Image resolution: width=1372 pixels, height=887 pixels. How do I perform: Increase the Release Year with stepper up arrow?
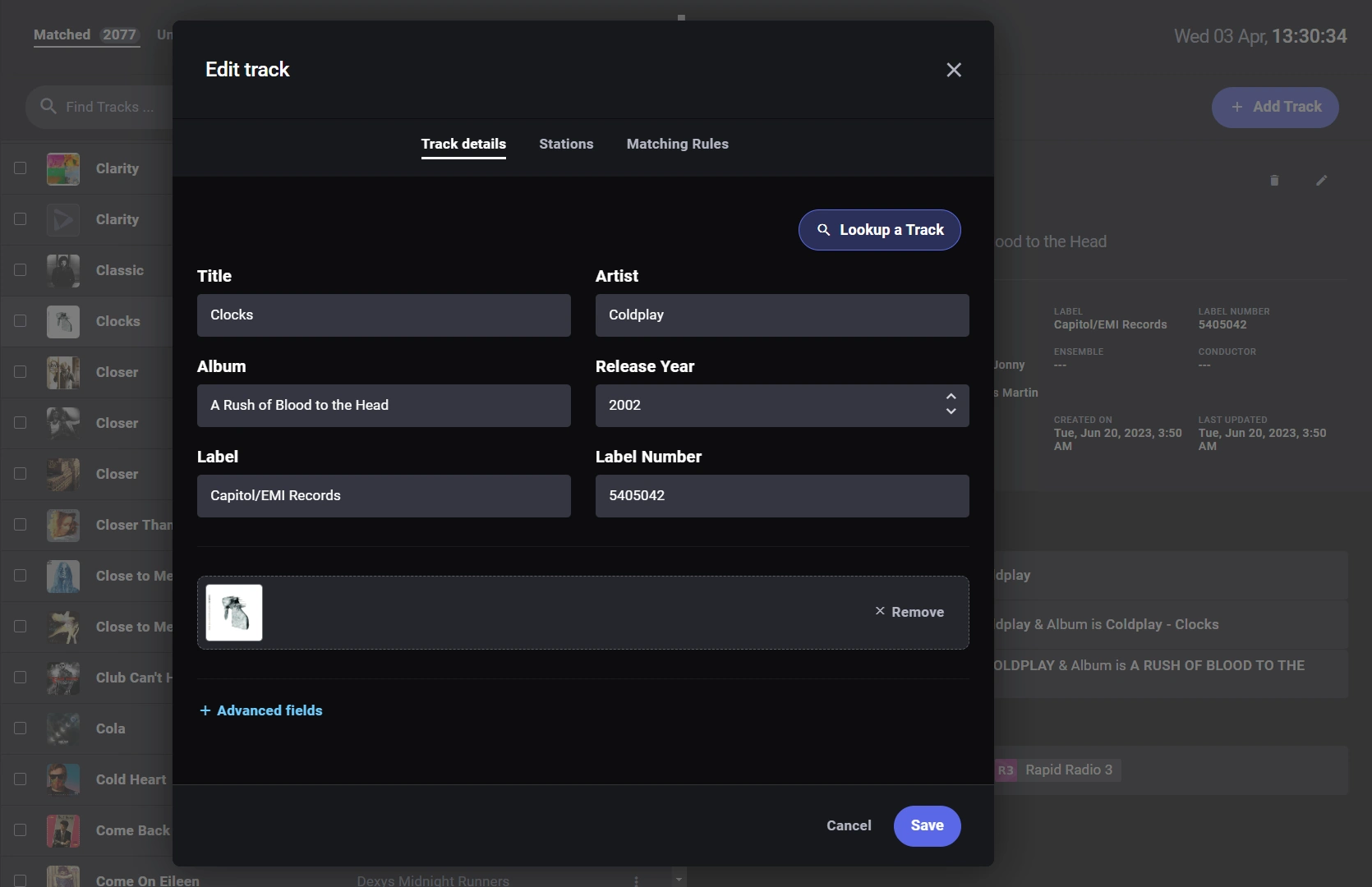[951, 397]
